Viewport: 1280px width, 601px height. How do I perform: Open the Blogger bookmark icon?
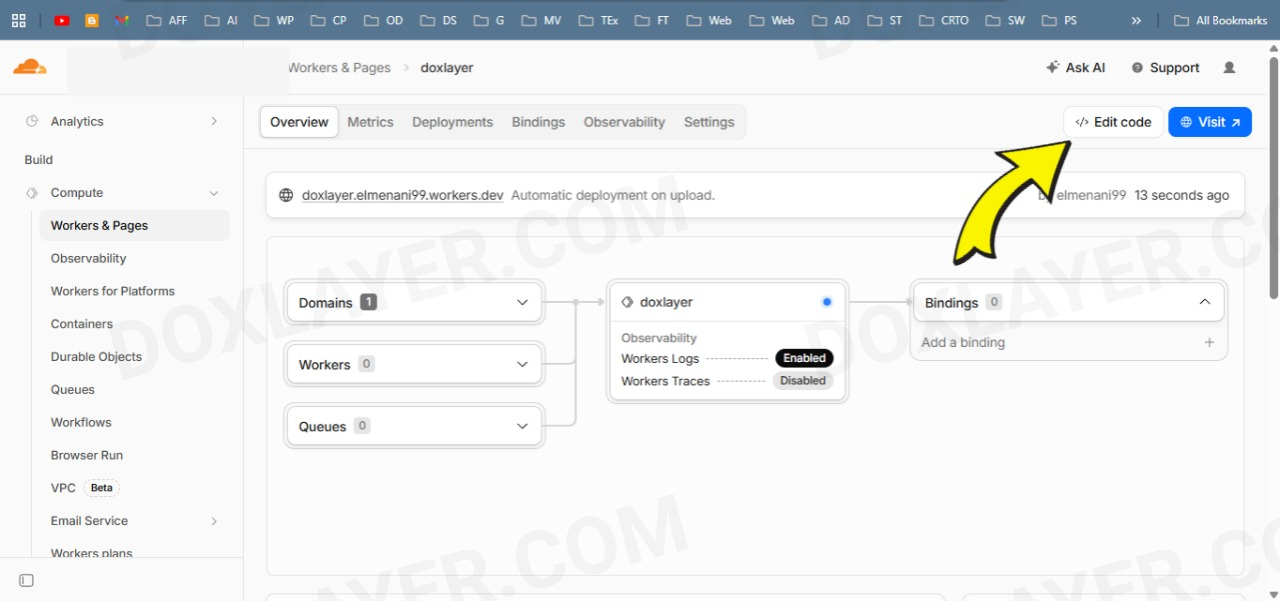(92, 20)
